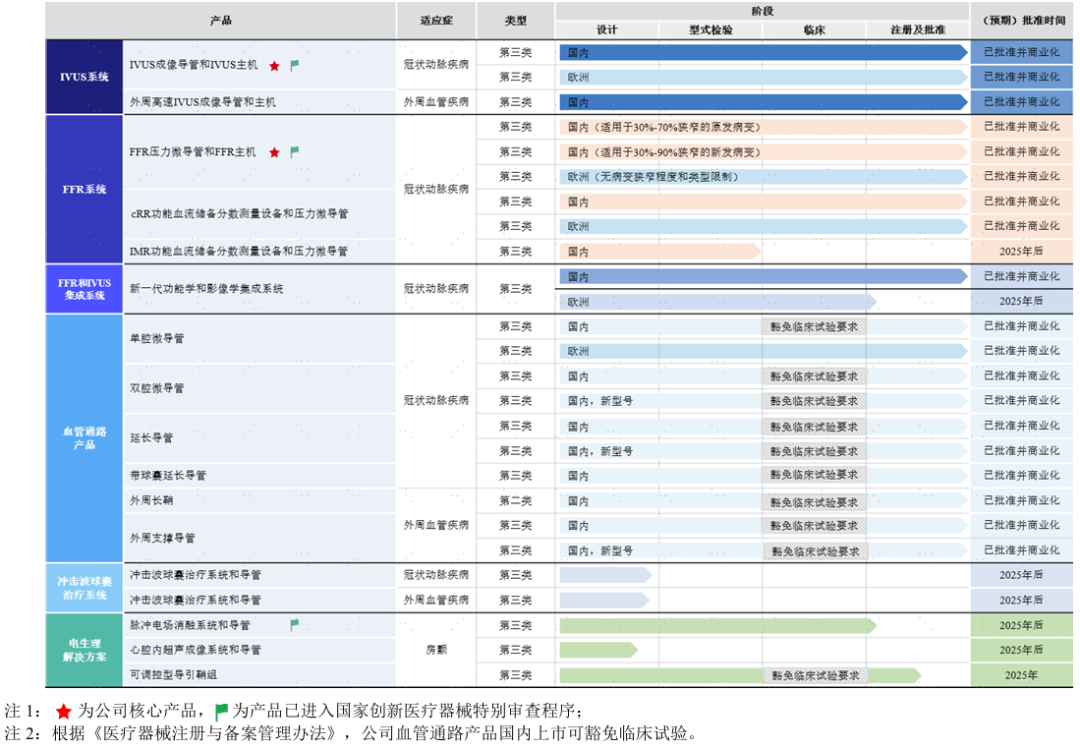1080x749 pixels.
Task: Select the 型式检验 stage column header
Action: pyautogui.click(x=710, y=30)
